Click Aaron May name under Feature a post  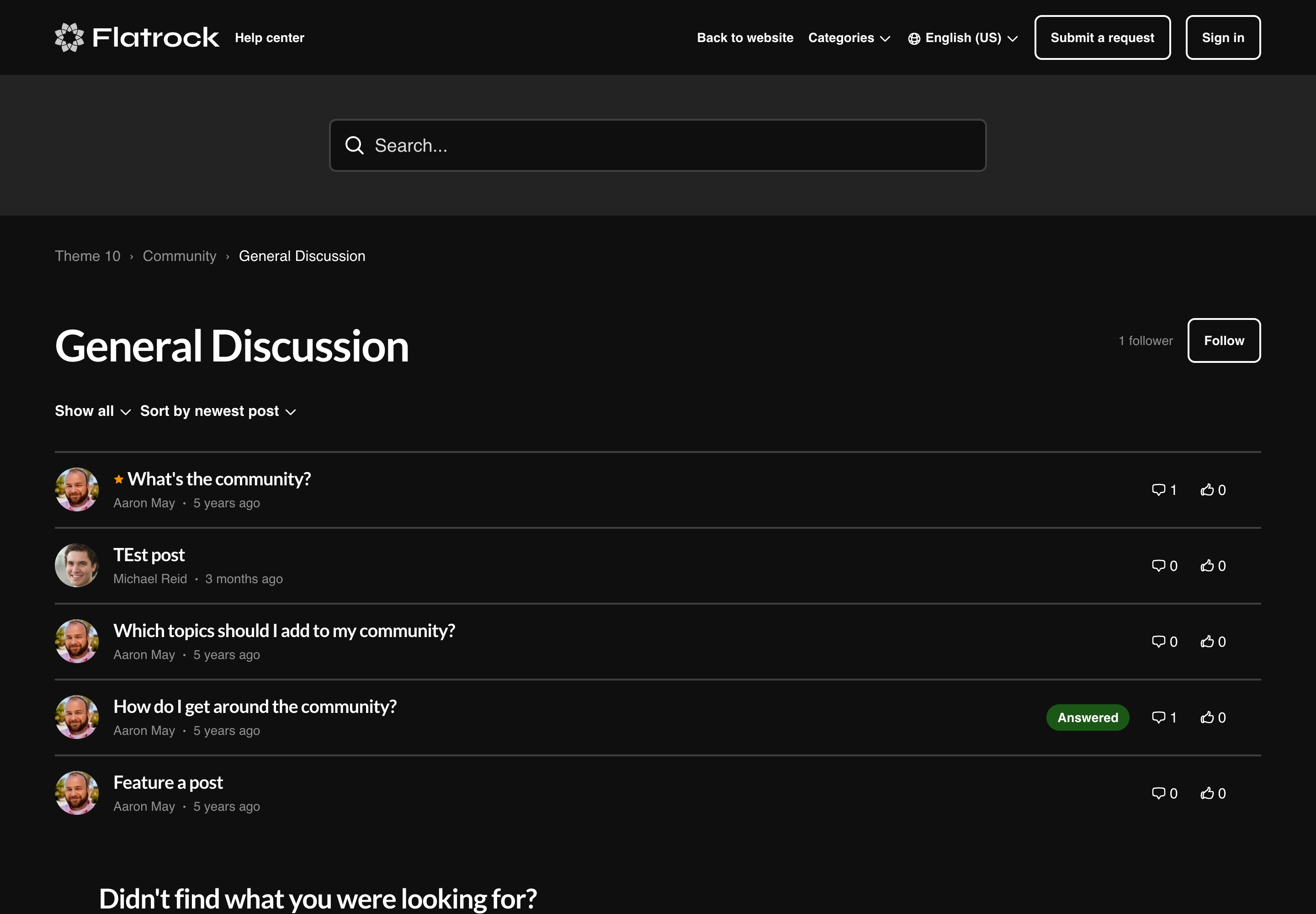tap(144, 806)
